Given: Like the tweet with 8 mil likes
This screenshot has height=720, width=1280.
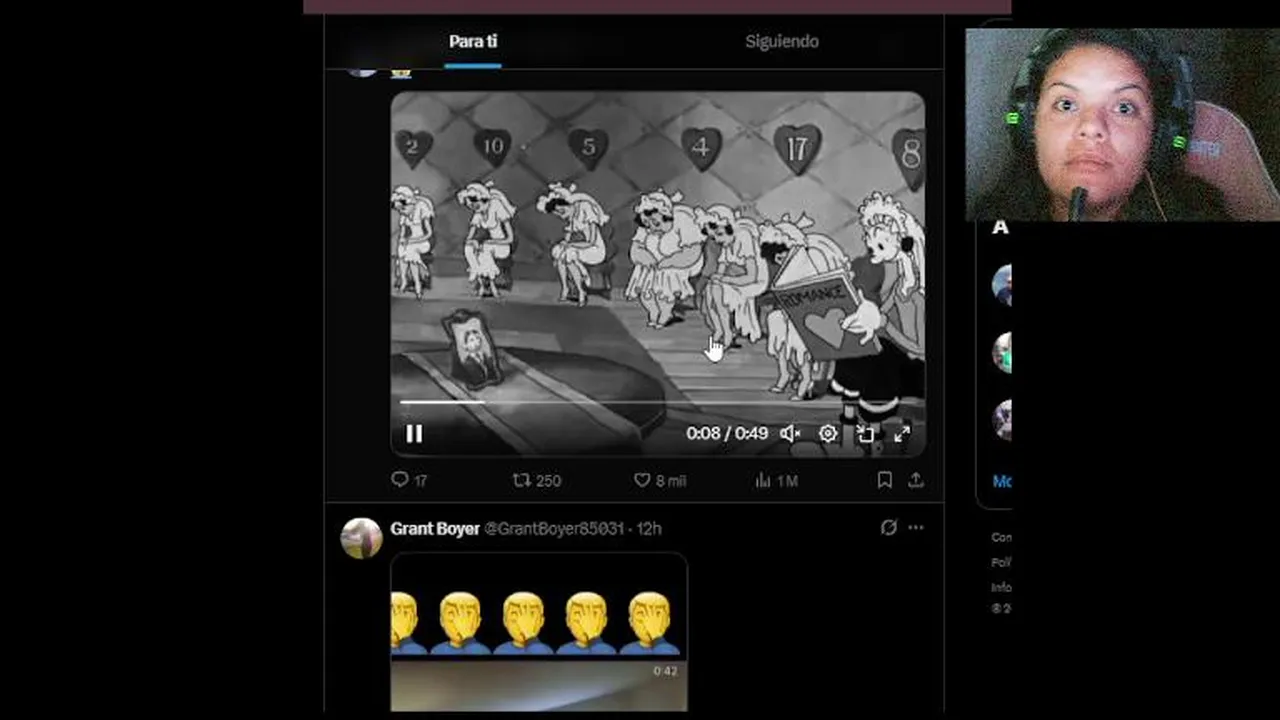Looking at the screenshot, I should point(660,480).
